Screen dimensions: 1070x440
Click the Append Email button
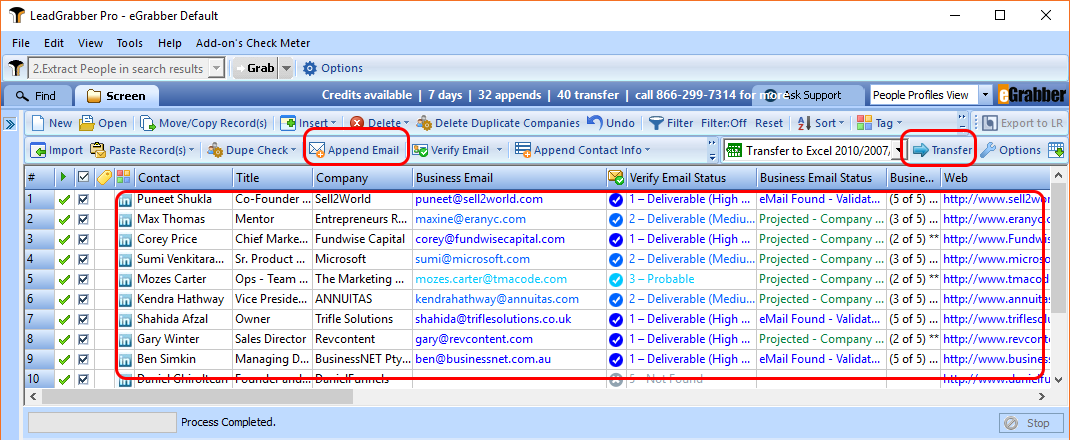pos(355,149)
